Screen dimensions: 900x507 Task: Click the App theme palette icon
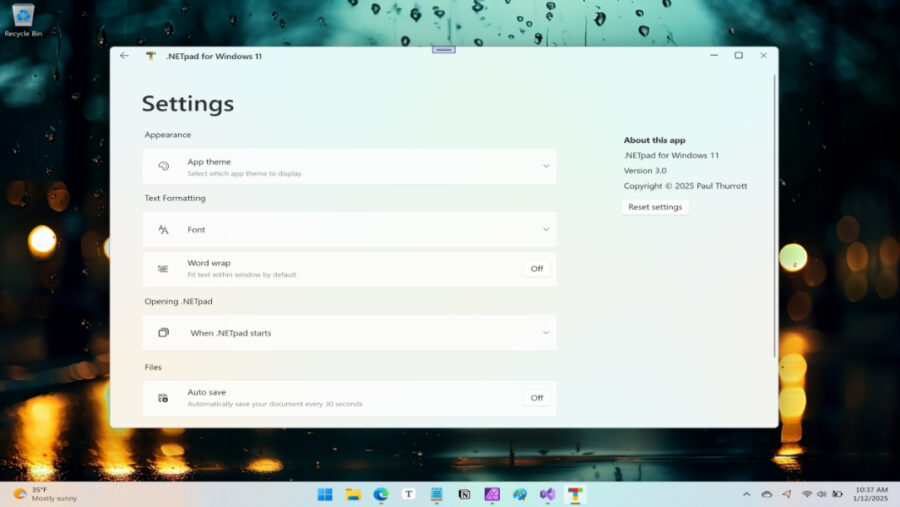[x=163, y=167]
